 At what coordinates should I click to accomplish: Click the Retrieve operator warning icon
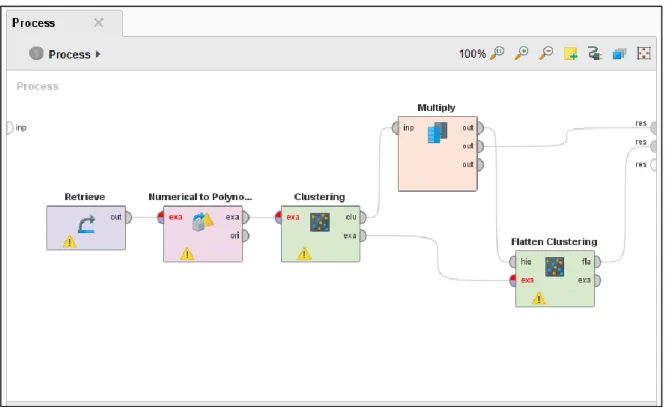click(x=70, y=242)
